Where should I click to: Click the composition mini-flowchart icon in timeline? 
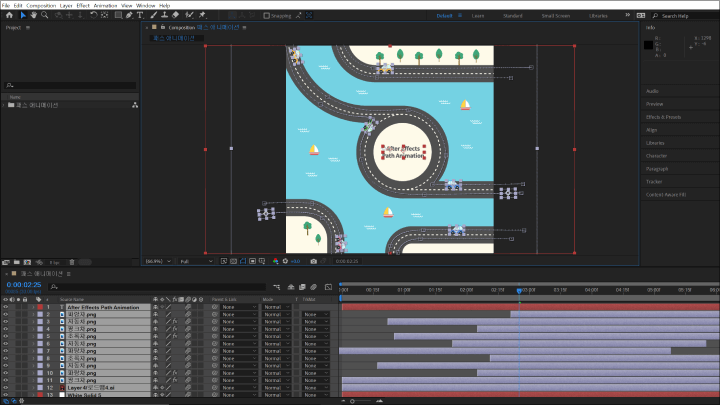click(x=277, y=287)
